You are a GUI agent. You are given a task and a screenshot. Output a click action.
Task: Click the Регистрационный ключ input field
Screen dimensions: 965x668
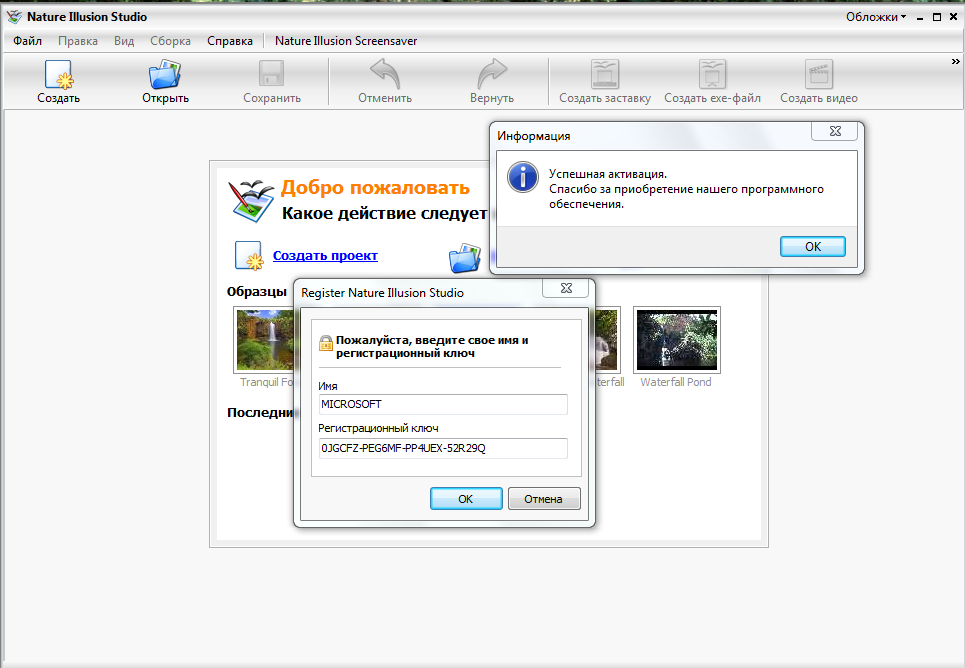coord(443,448)
